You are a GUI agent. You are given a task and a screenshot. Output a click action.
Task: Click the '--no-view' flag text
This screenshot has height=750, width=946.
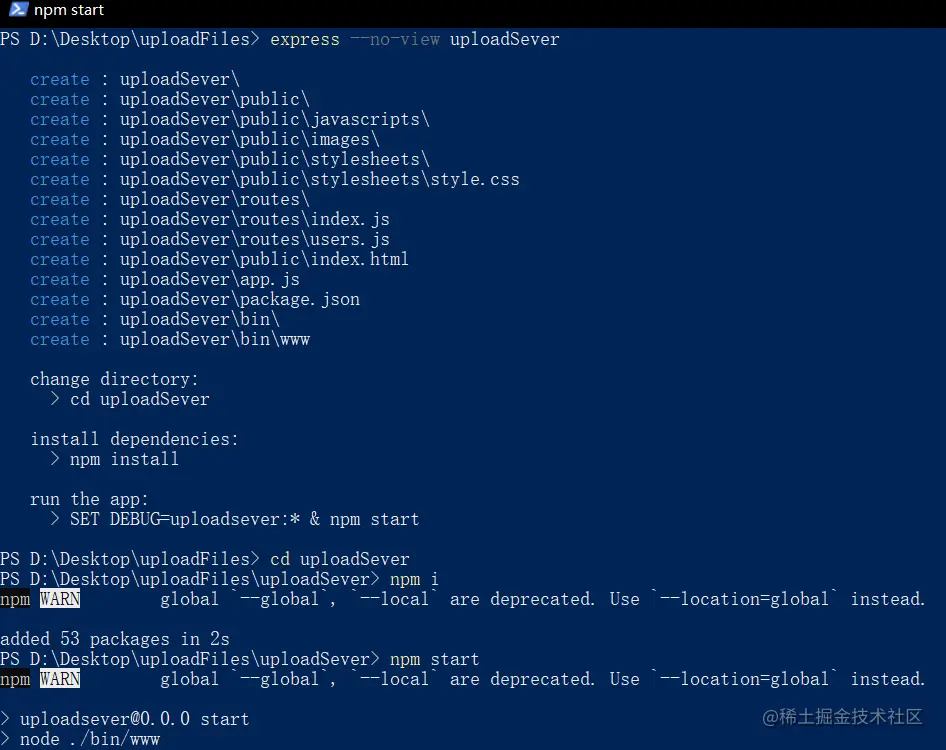(395, 40)
